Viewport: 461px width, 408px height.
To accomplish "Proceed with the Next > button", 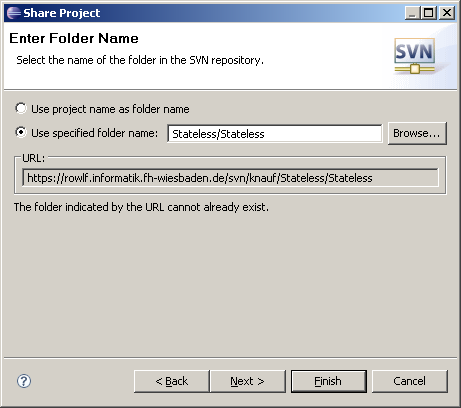I will coord(248,381).
